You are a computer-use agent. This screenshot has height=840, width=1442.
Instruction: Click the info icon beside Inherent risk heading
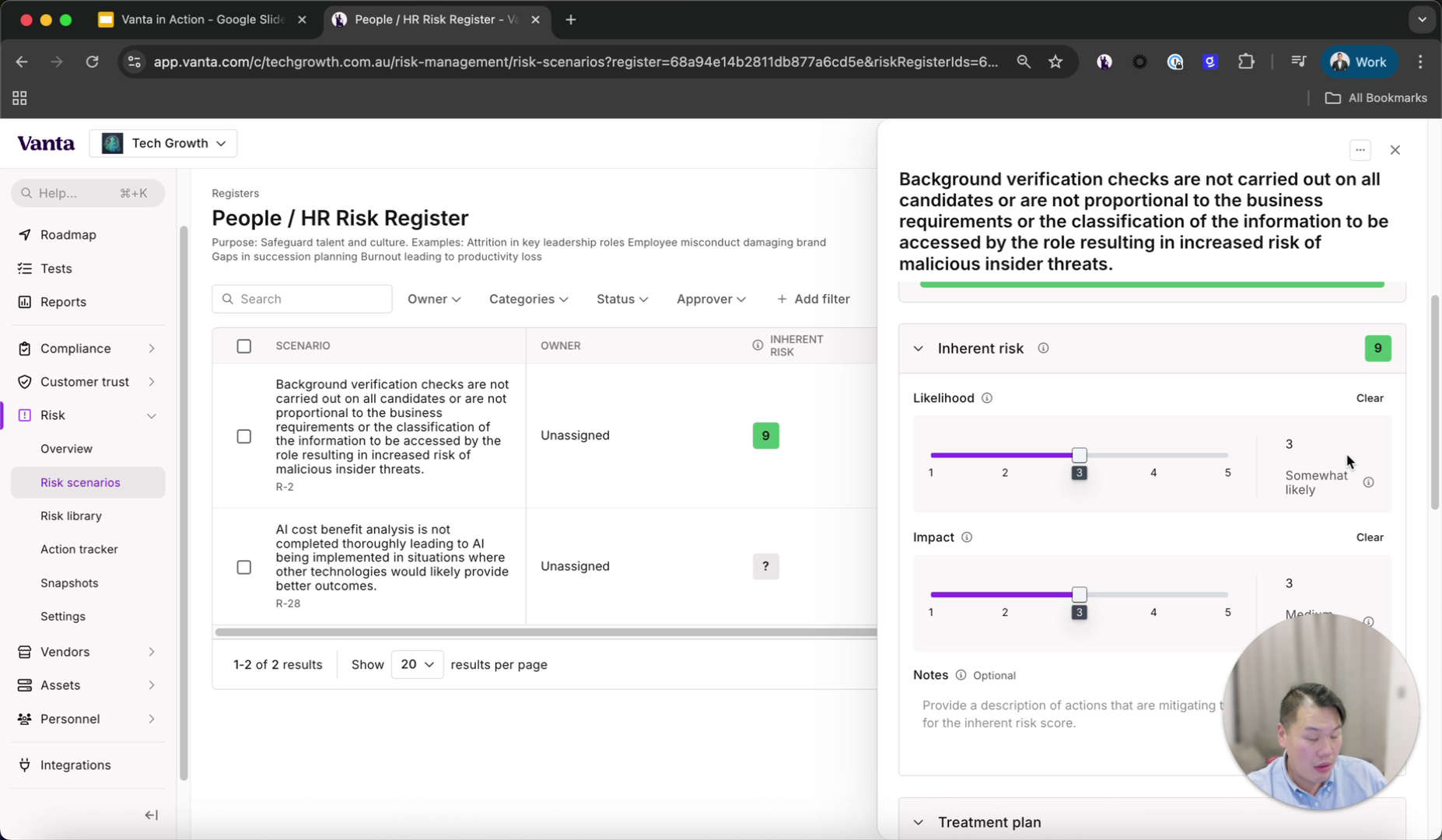(x=1043, y=348)
